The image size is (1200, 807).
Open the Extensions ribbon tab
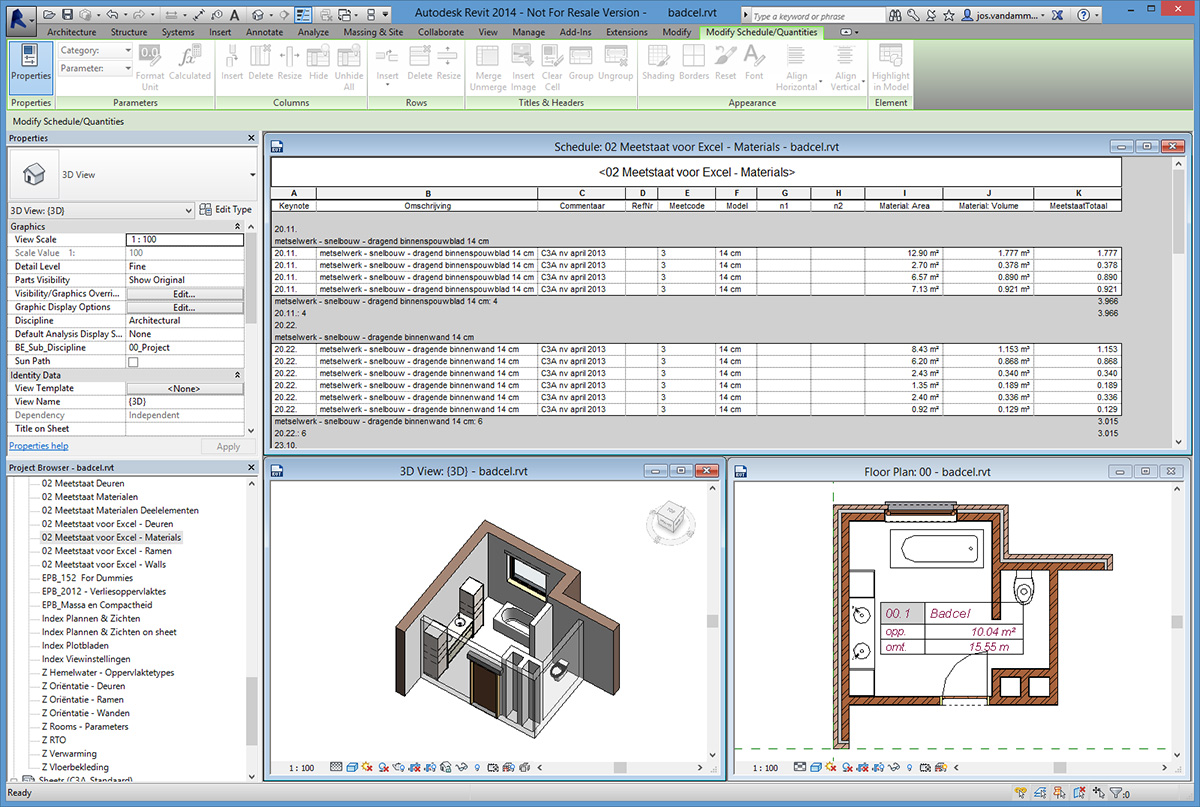click(x=626, y=32)
